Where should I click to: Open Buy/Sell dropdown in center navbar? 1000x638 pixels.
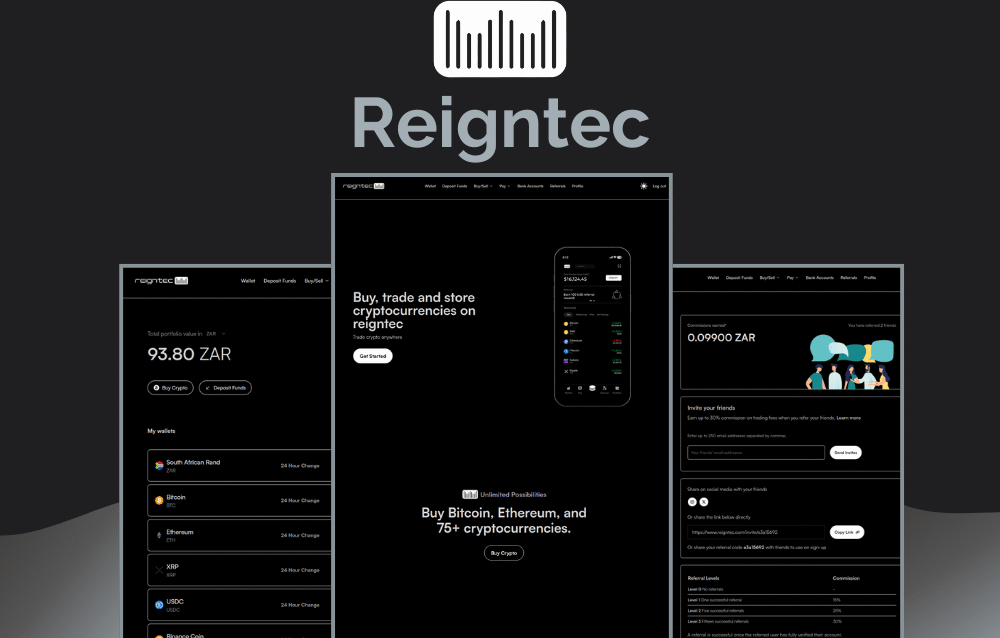483,186
